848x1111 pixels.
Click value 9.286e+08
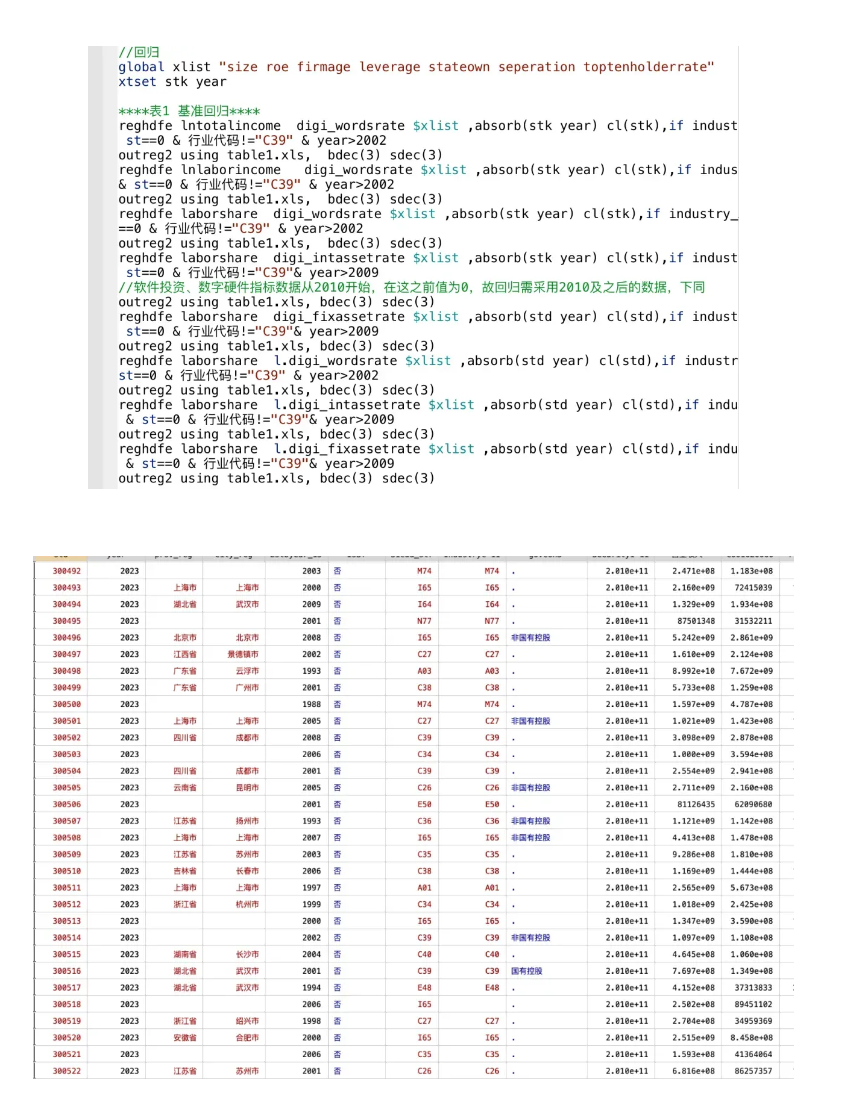[694, 855]
